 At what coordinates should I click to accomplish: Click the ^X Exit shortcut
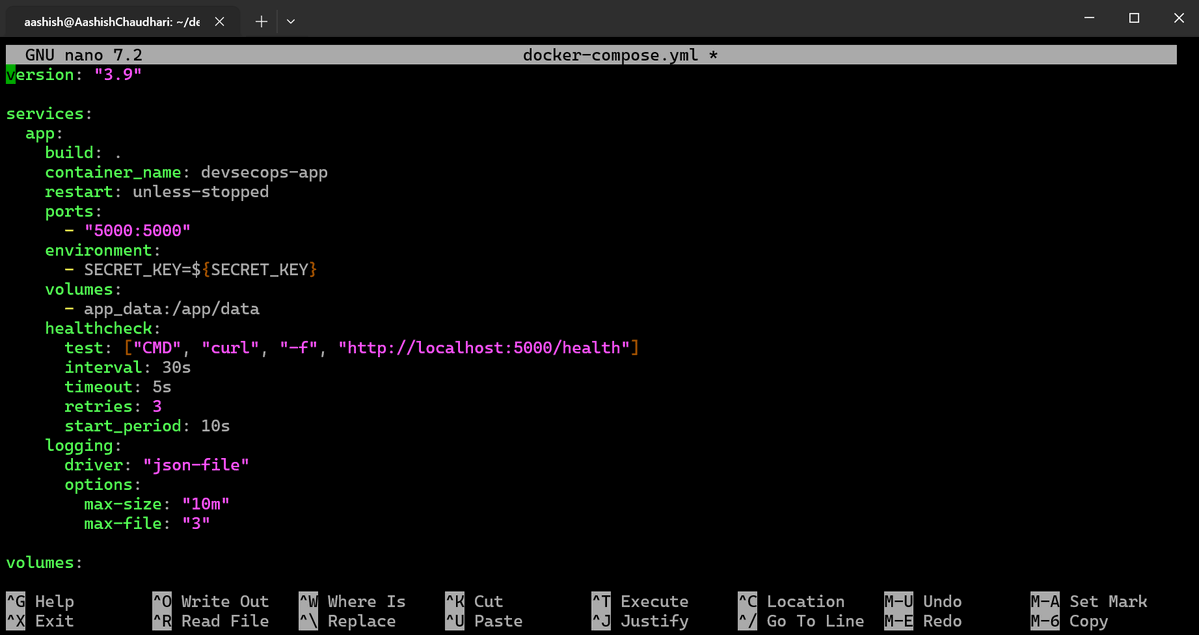click(x=41, y=621)
